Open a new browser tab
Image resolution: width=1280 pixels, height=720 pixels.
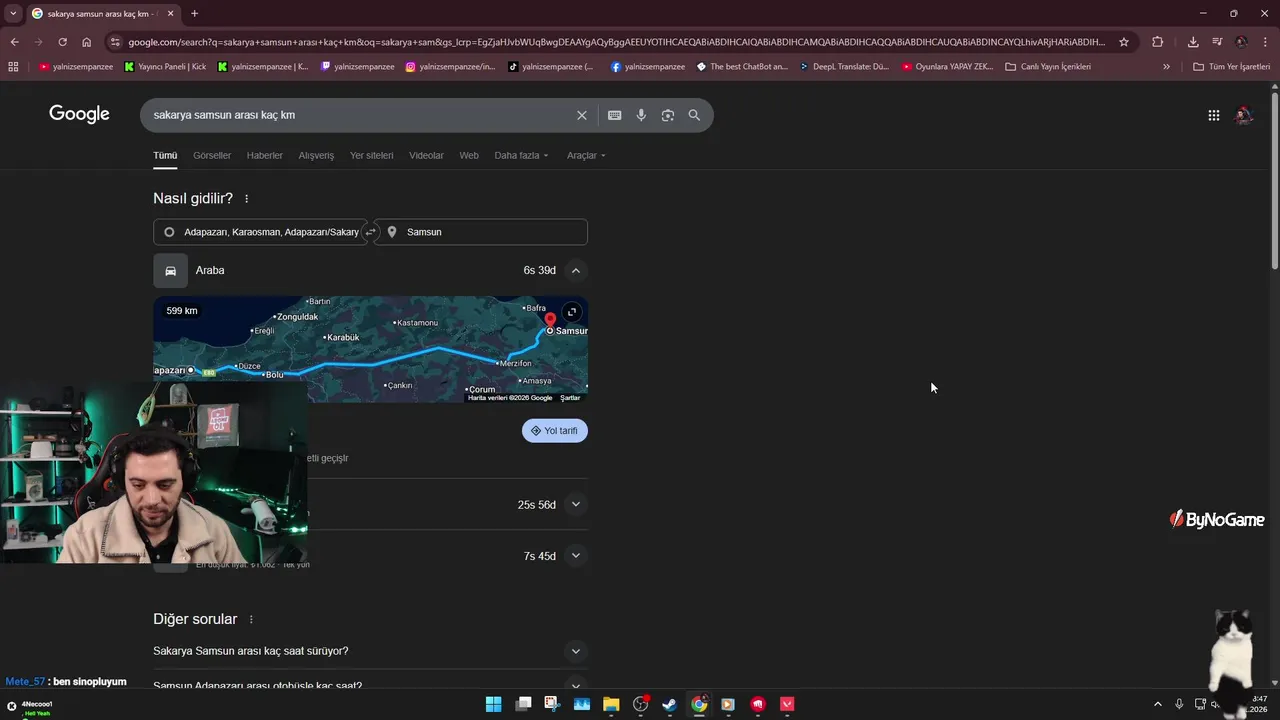[194, 14]
